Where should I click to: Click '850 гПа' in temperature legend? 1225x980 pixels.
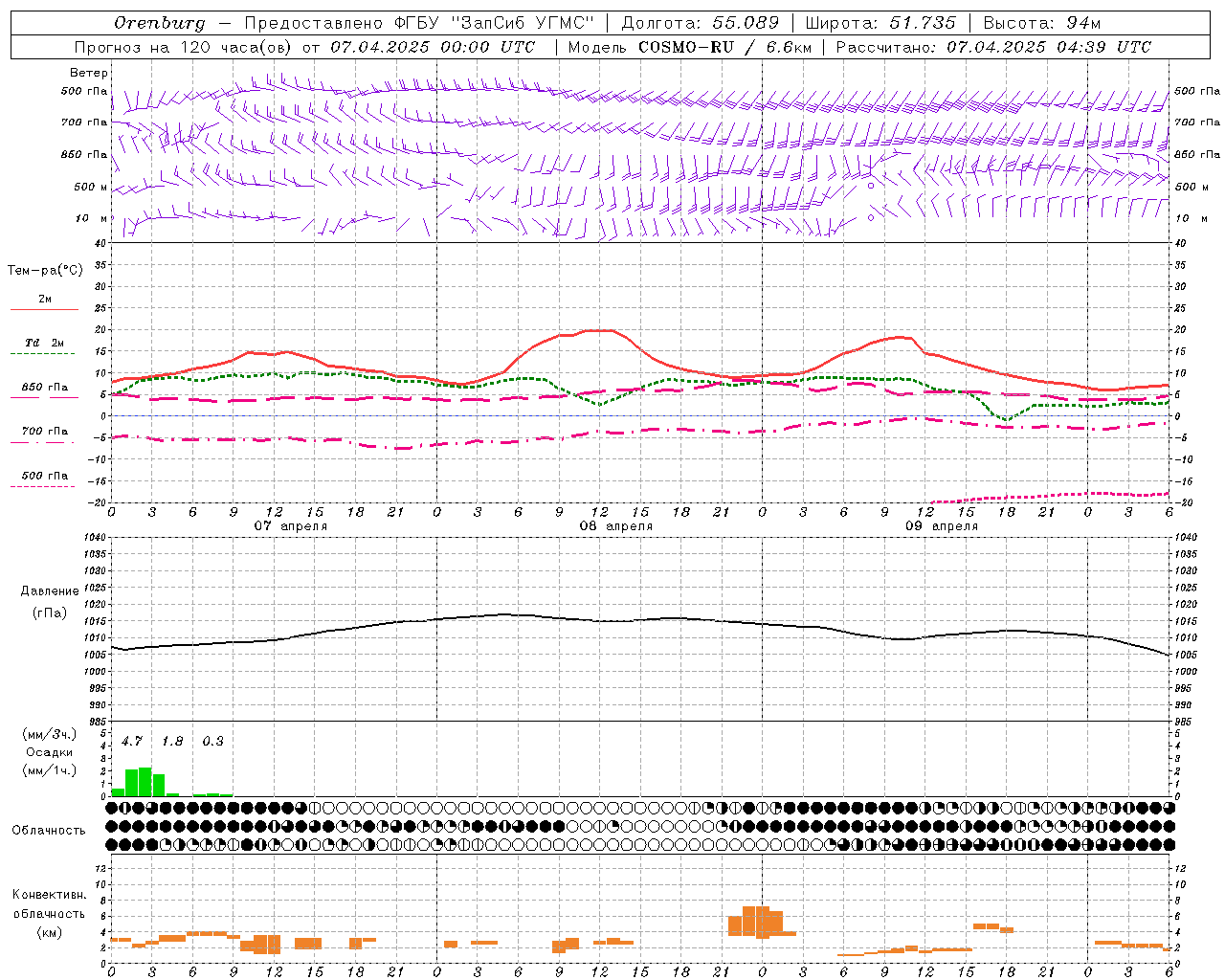point(45,388)
